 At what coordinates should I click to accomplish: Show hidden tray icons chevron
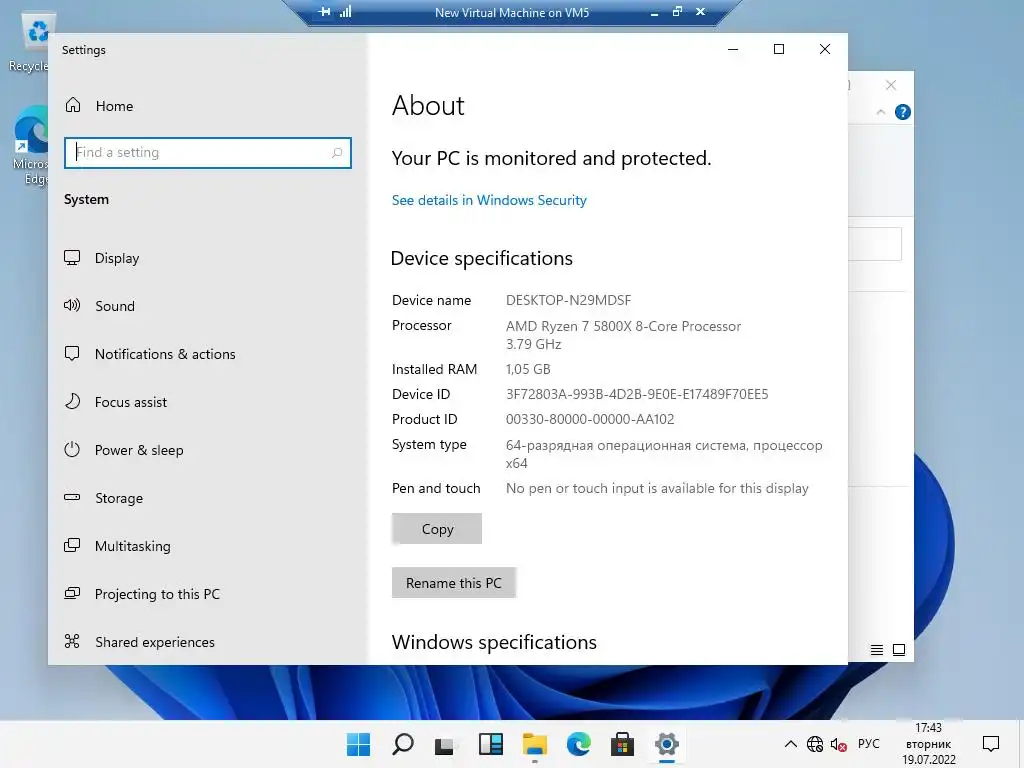pos(790,744)
